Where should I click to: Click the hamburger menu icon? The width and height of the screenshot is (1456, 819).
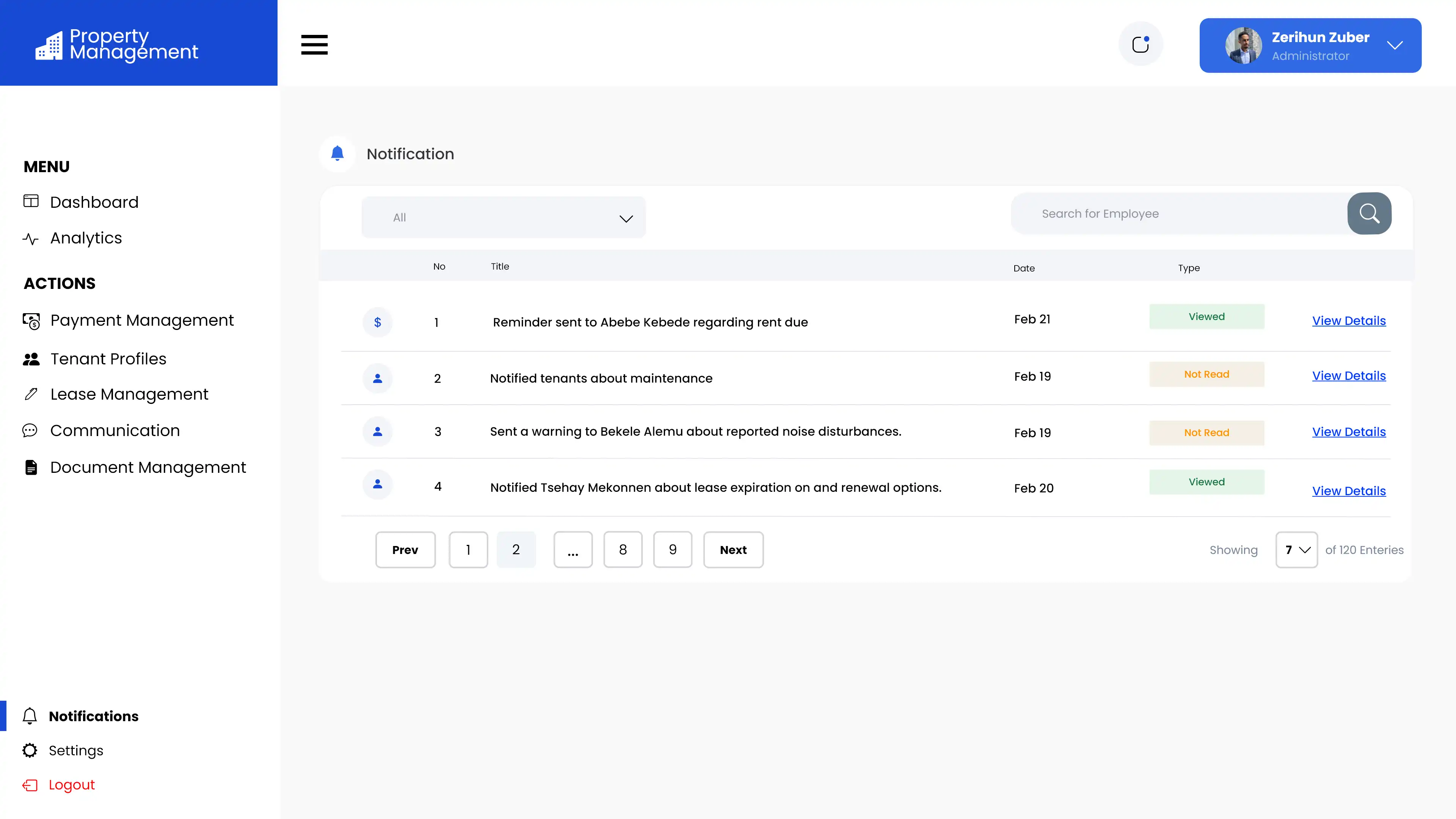point(314,45)
